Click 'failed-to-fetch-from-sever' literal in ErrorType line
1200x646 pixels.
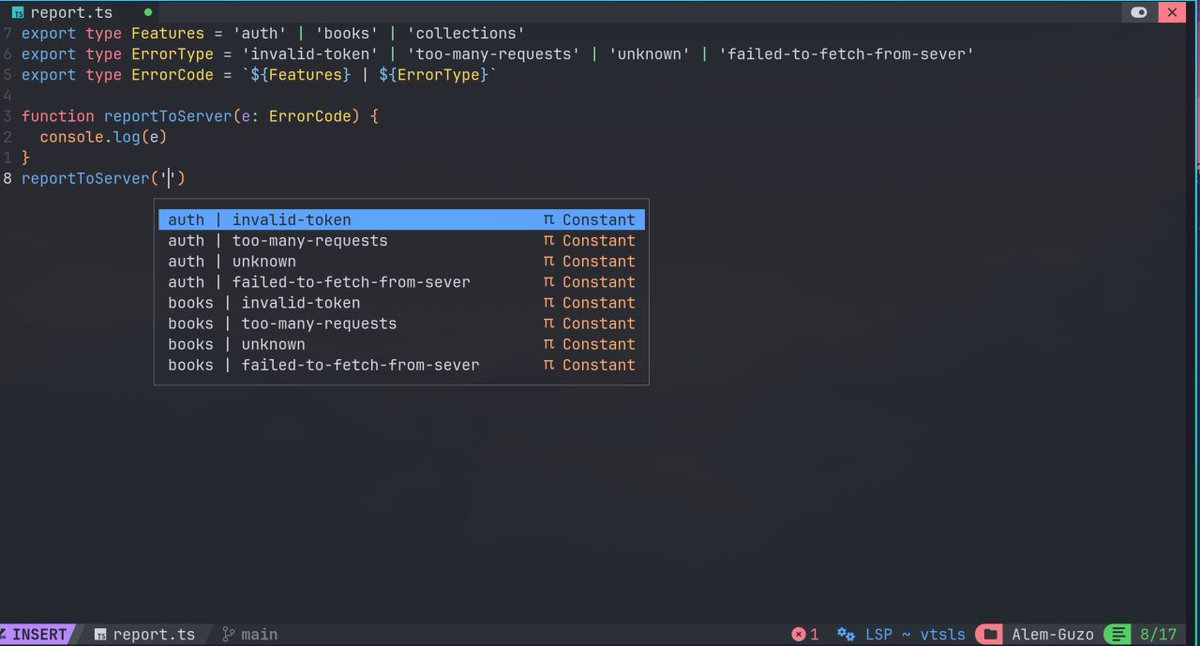coord(847,54)
